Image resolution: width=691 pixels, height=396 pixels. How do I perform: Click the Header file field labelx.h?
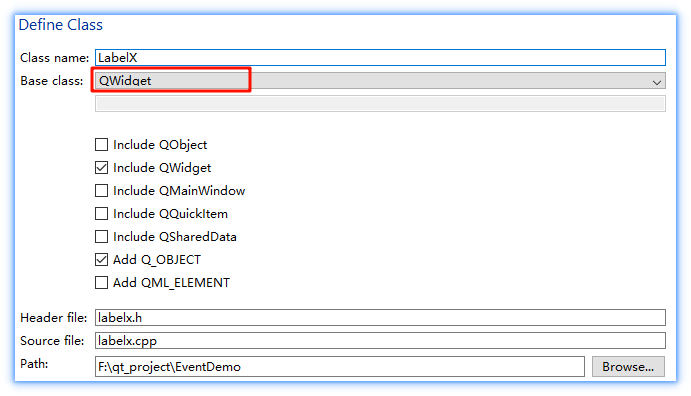[380, 318]
